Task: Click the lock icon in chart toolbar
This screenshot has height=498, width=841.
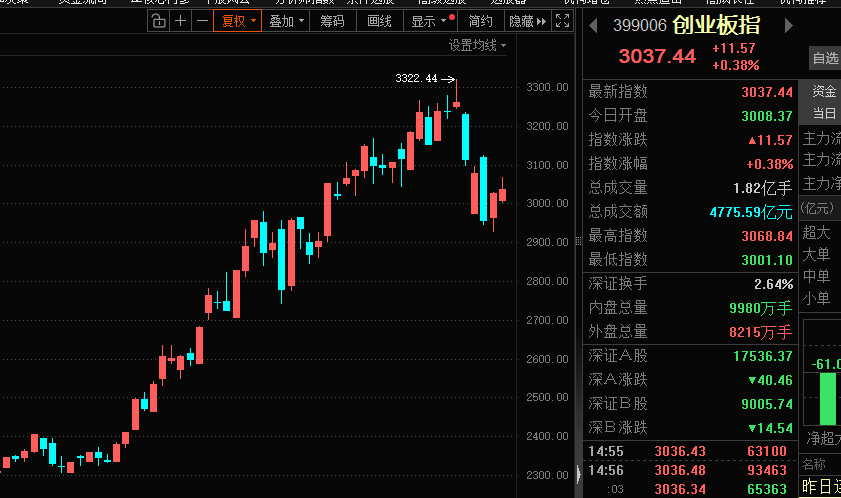Action: pyautogui.click(x=159, y=20)
